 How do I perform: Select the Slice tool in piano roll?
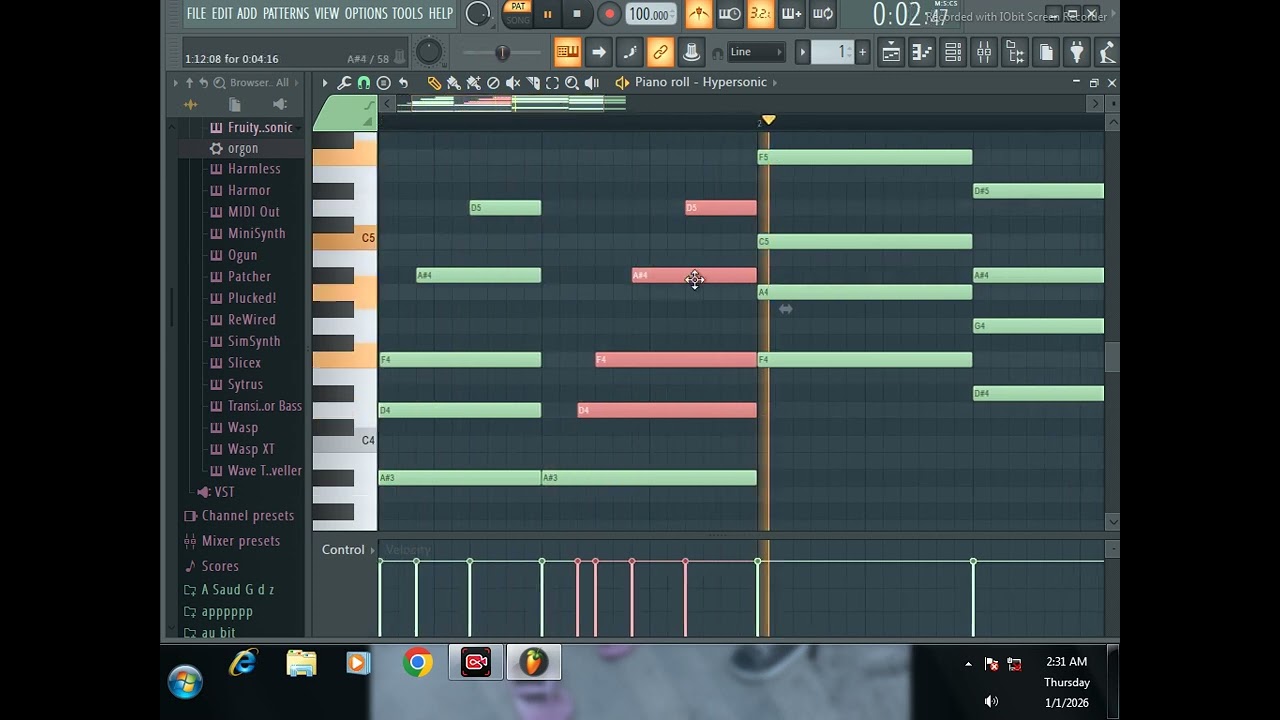click(x=533, y=83)
